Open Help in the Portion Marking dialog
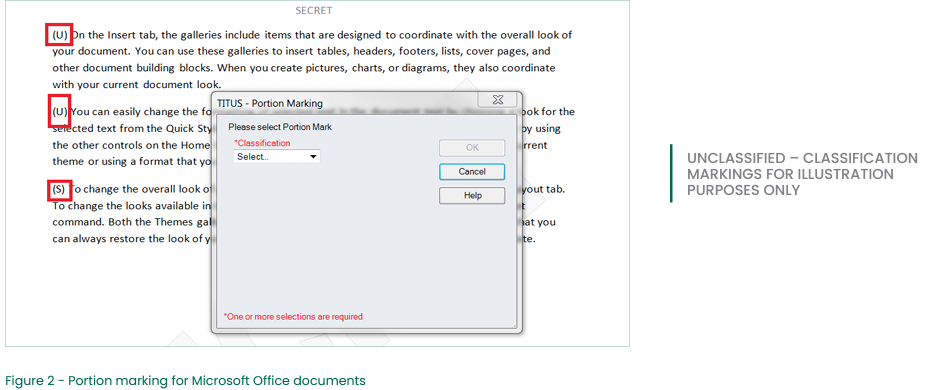Viewport: 927px width, 390px height. pos(472,196)
